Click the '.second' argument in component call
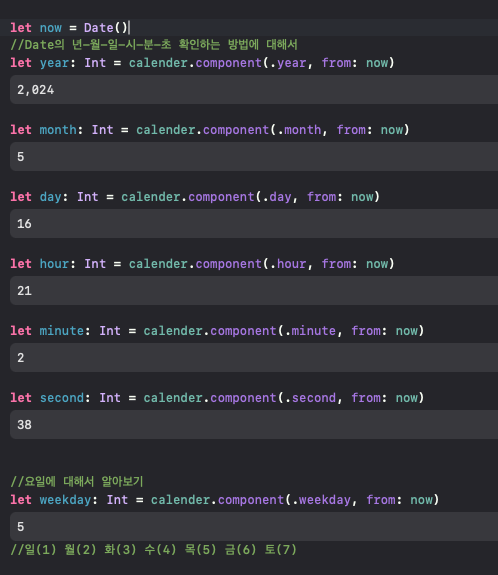 tap(310, 398)
